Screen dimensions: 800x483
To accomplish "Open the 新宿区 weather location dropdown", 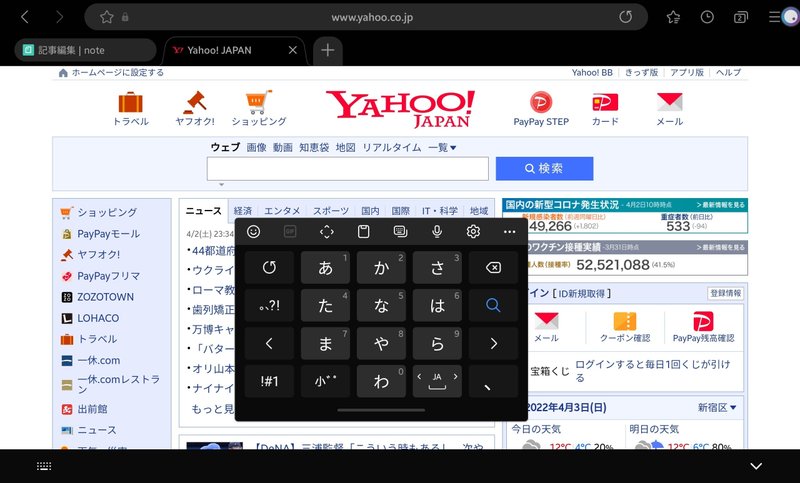I will [x=717, y=408].
